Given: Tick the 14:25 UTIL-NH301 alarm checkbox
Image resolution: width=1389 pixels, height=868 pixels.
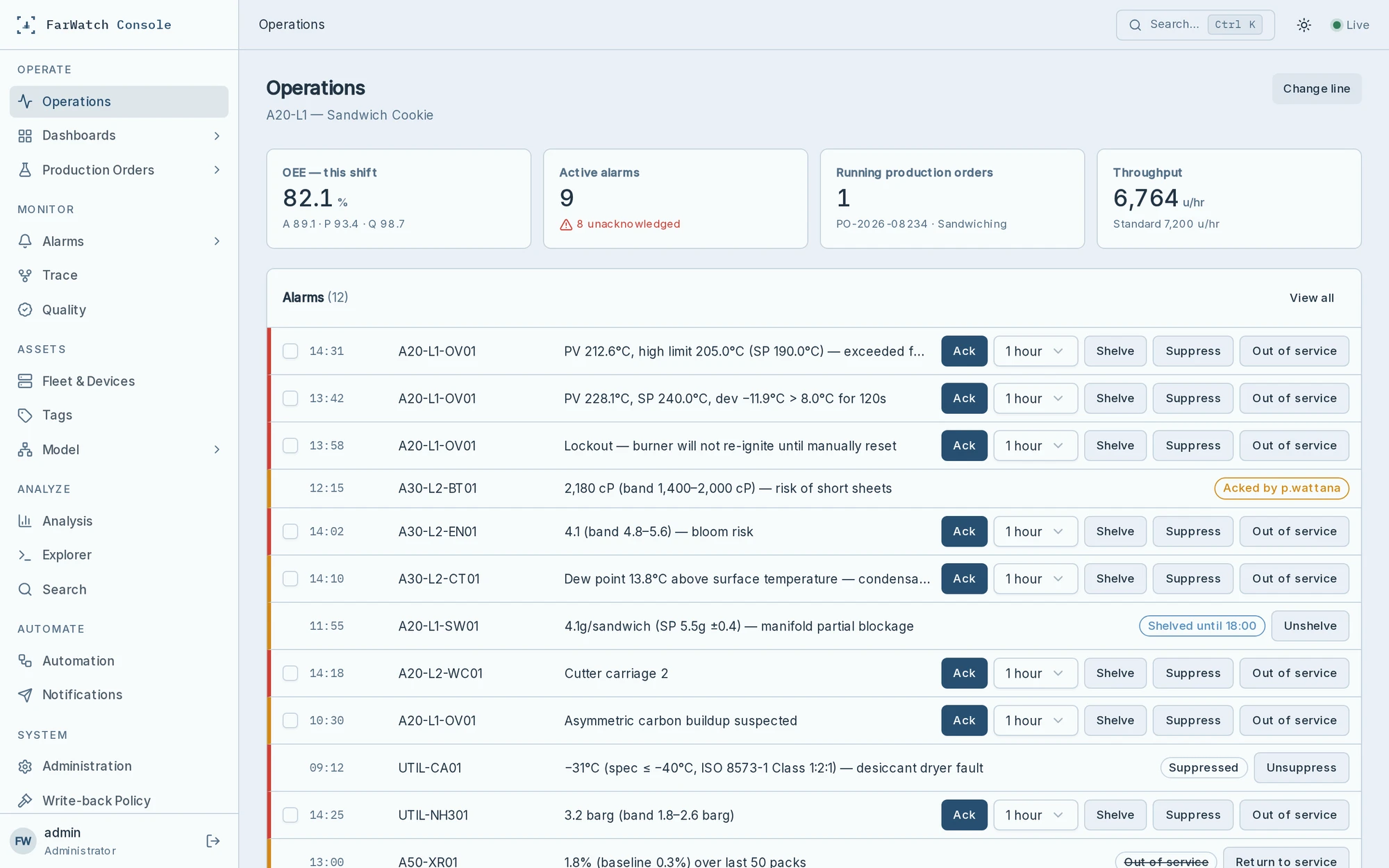Looking at the screenshot, I should (290, 815).
